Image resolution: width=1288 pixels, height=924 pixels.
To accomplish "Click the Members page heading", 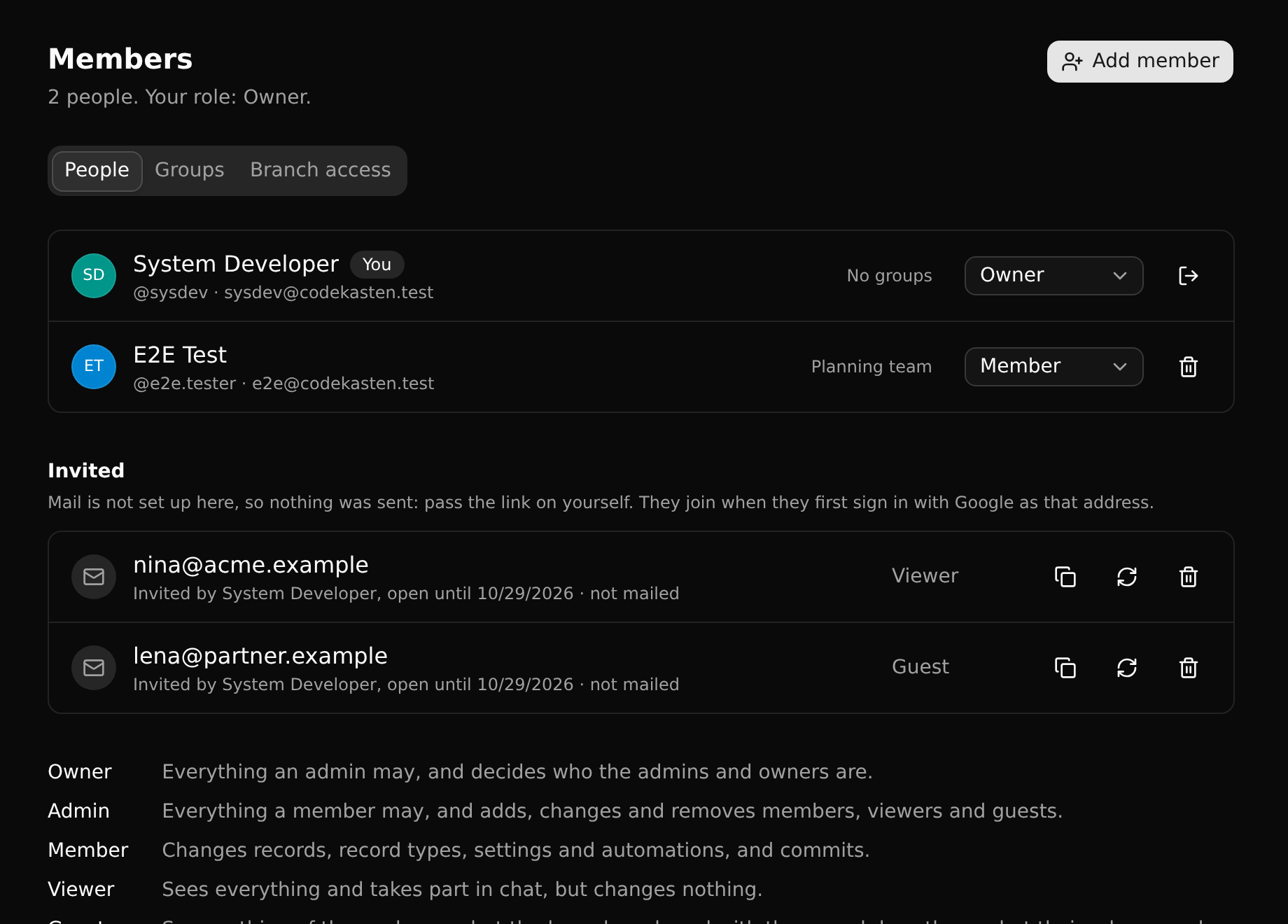I will pyautogui.click(x=120, y=59).
